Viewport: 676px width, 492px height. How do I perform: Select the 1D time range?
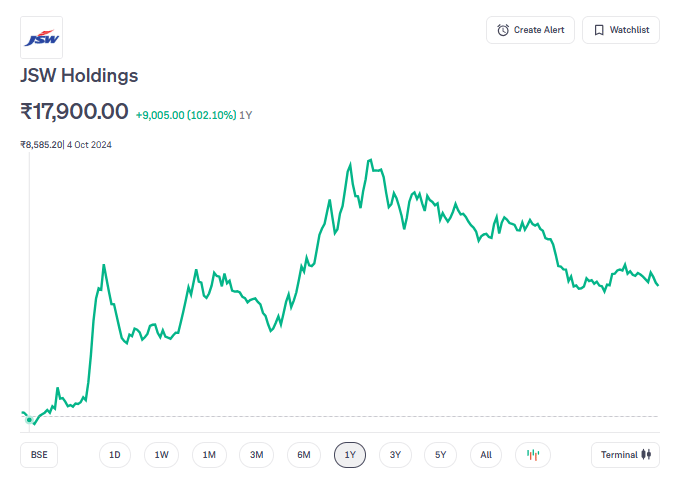click(115, 455)
